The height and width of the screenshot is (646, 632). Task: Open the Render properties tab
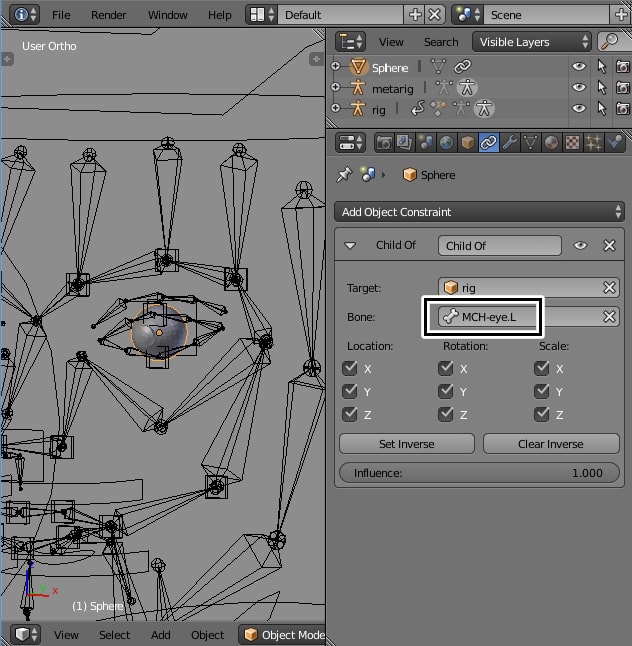384,143
